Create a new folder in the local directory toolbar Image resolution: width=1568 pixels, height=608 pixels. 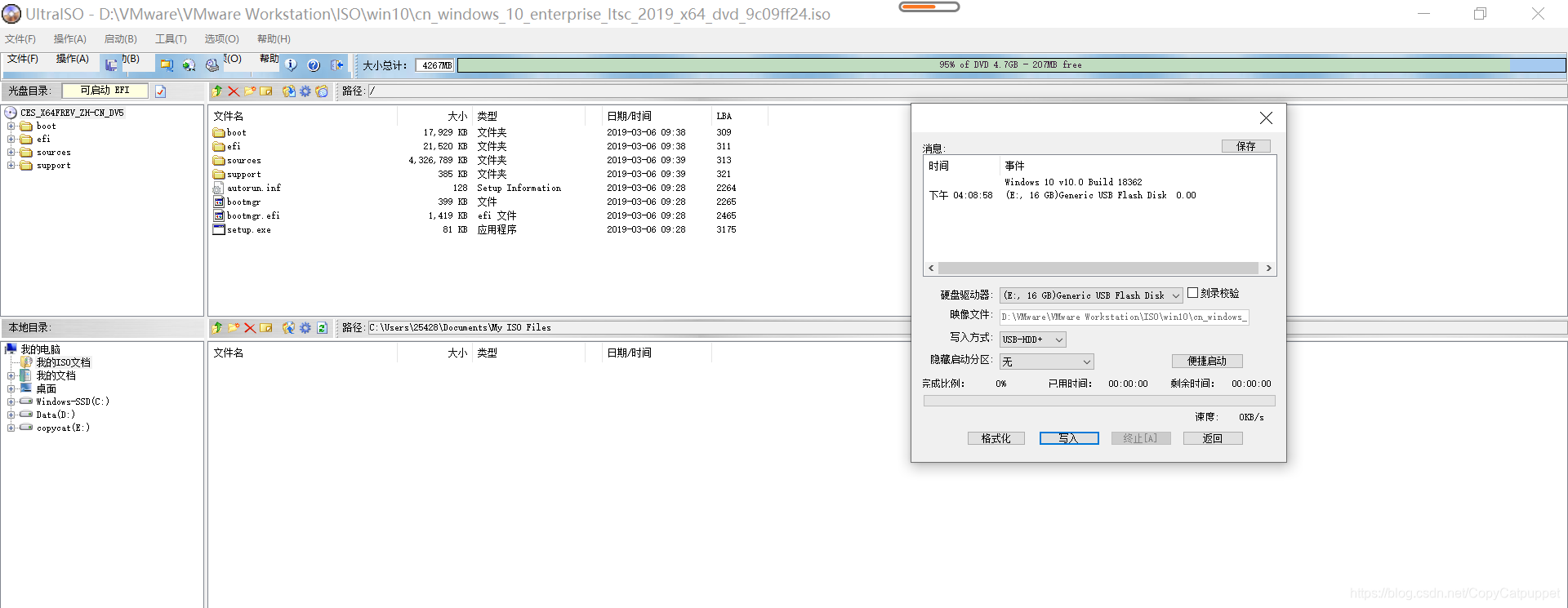pyautogui.click(x=234, y=328)
